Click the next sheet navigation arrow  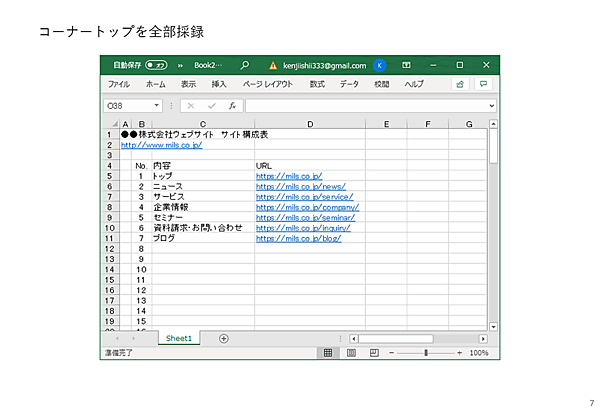click(x=133, y=339)
